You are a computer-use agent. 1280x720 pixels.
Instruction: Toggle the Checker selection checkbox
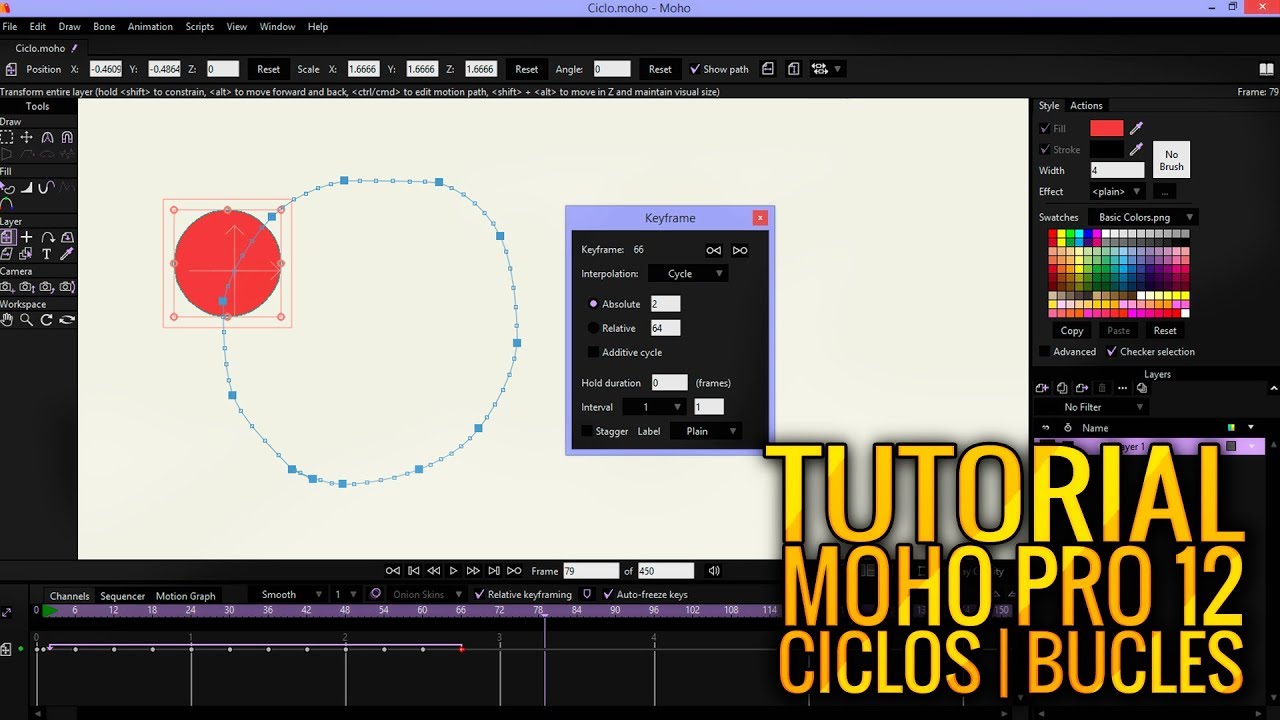click(x=1111, y=351)
